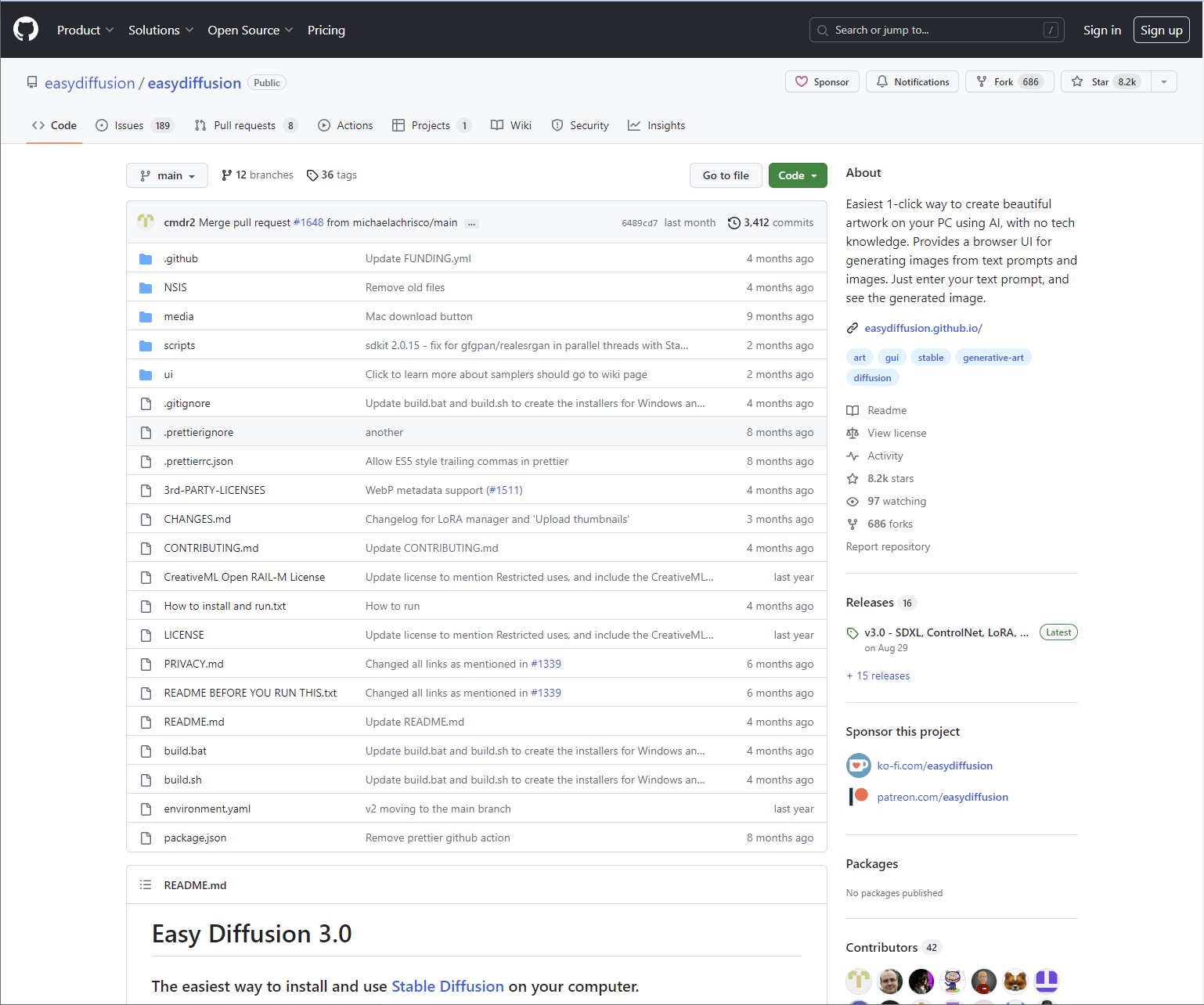Click the diffusion topic tag
The width and height of the screenshot is (1204, 1005).
tap(872, 378)
